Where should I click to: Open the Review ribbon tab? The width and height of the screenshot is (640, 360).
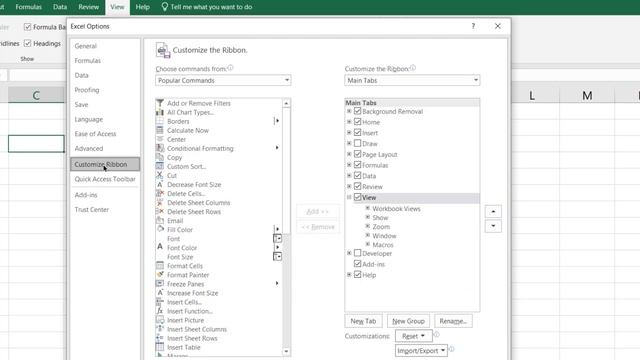click(x=89, y=7)
